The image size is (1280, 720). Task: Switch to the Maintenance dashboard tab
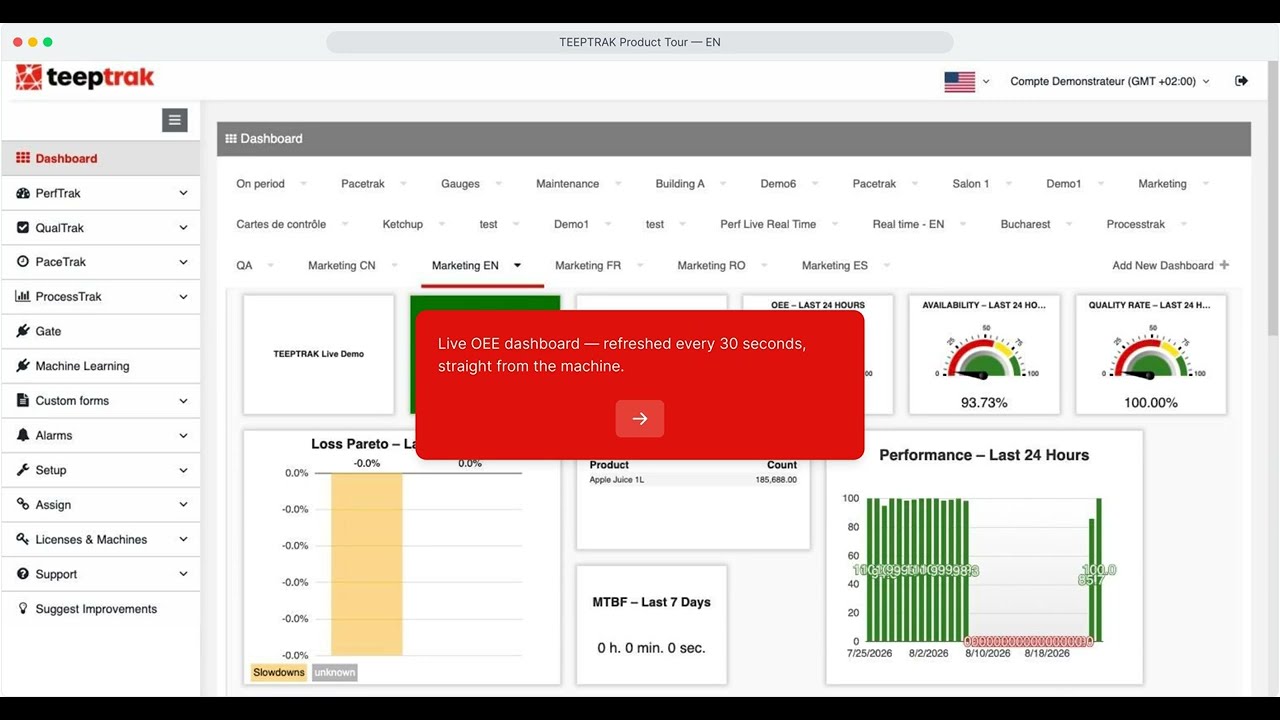click(x=567, y=184)
